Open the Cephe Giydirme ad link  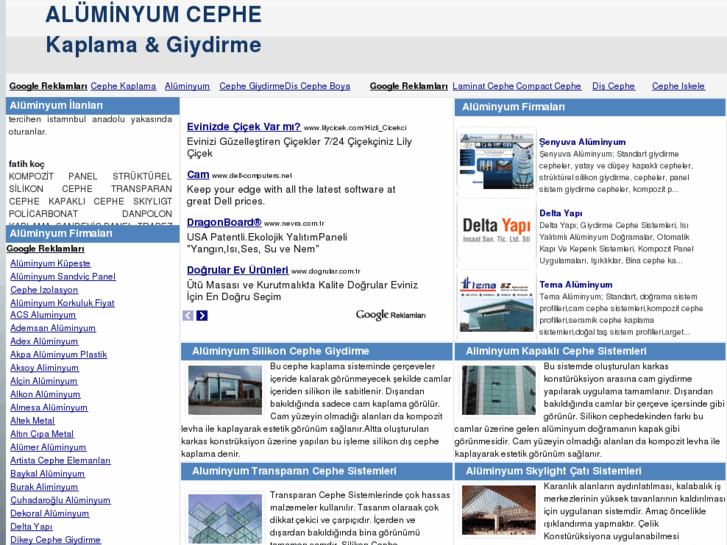252,86
